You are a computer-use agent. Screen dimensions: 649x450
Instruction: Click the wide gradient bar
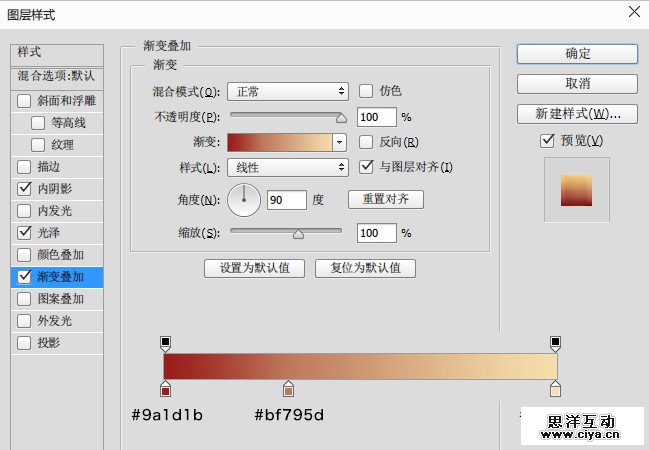tap(361, 366)
